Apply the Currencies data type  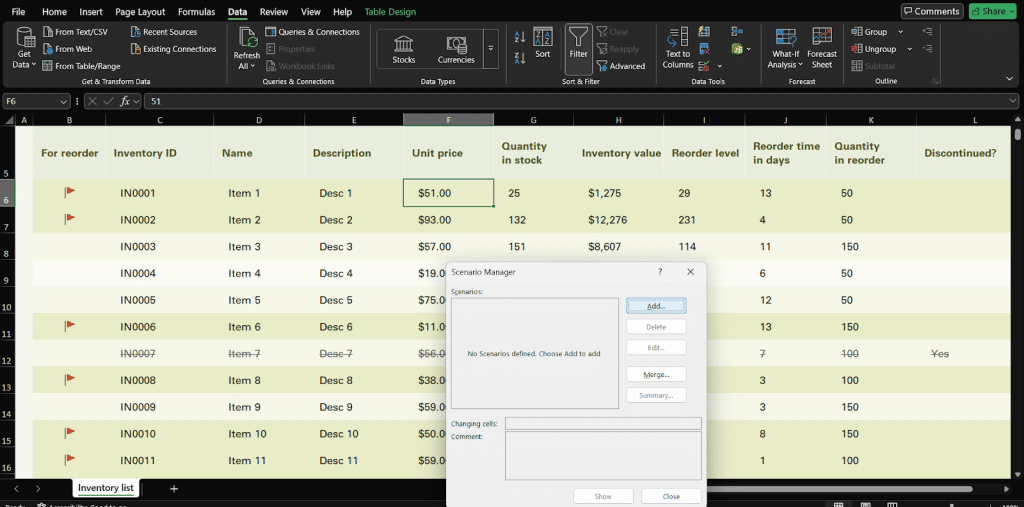tap(456, 50)
